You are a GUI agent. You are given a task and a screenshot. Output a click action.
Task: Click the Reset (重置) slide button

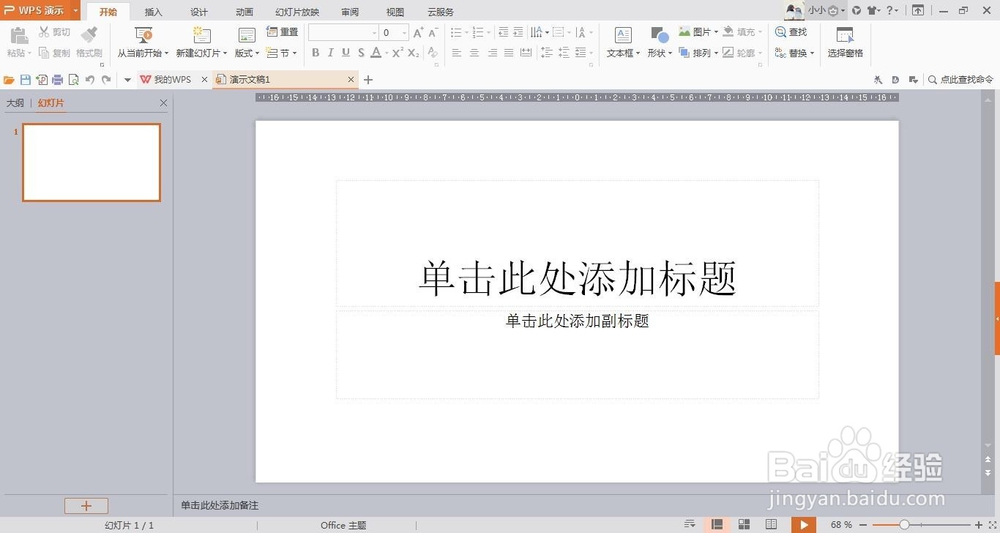click(282, 32)
